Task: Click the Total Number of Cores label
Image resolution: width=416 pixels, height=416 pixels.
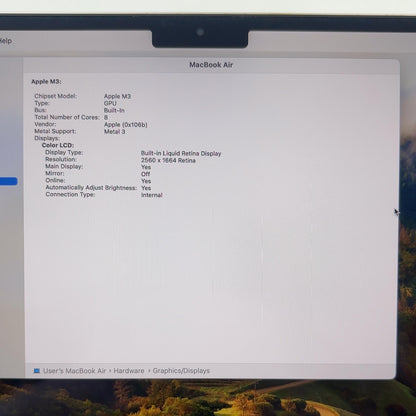Action: [67, 117]
